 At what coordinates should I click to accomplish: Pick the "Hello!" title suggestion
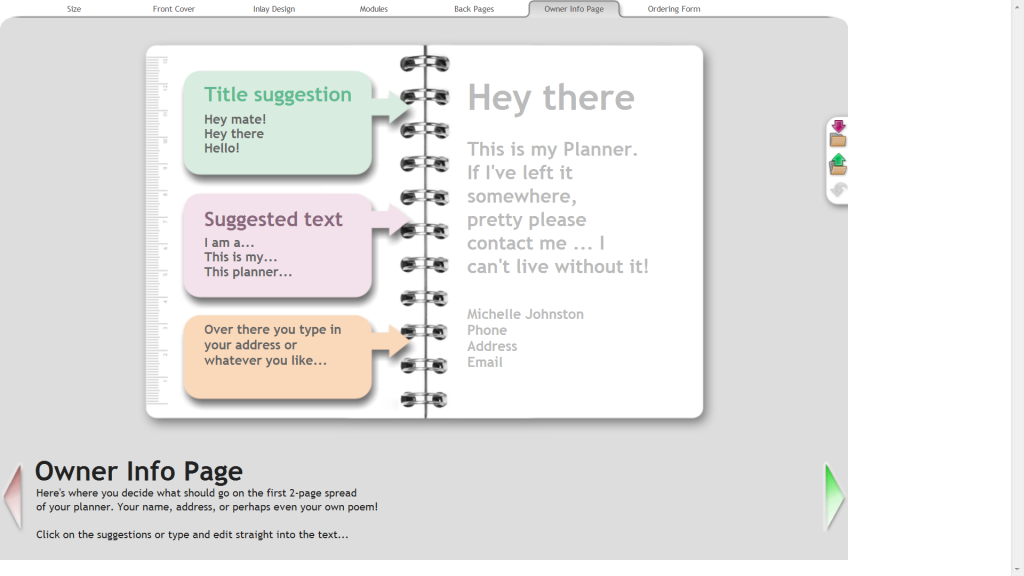pyautogui.click(x=222, y=148)
